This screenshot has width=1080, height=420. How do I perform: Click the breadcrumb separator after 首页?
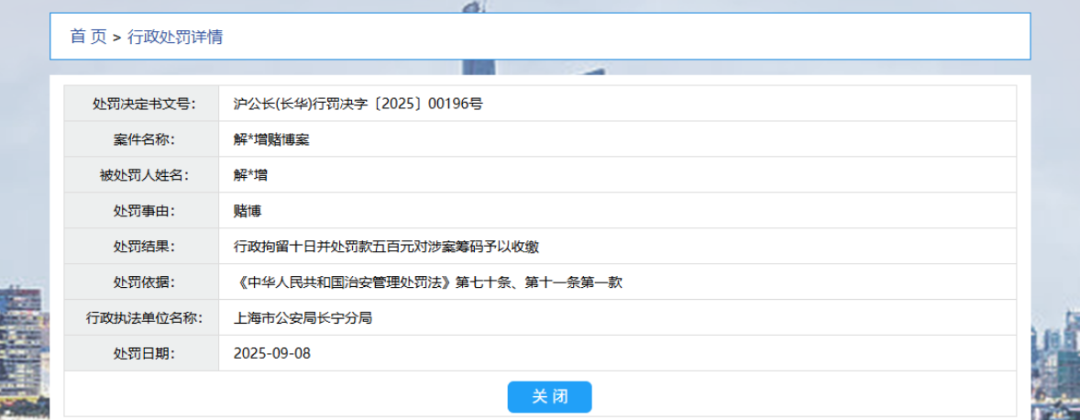coord(117,37)
